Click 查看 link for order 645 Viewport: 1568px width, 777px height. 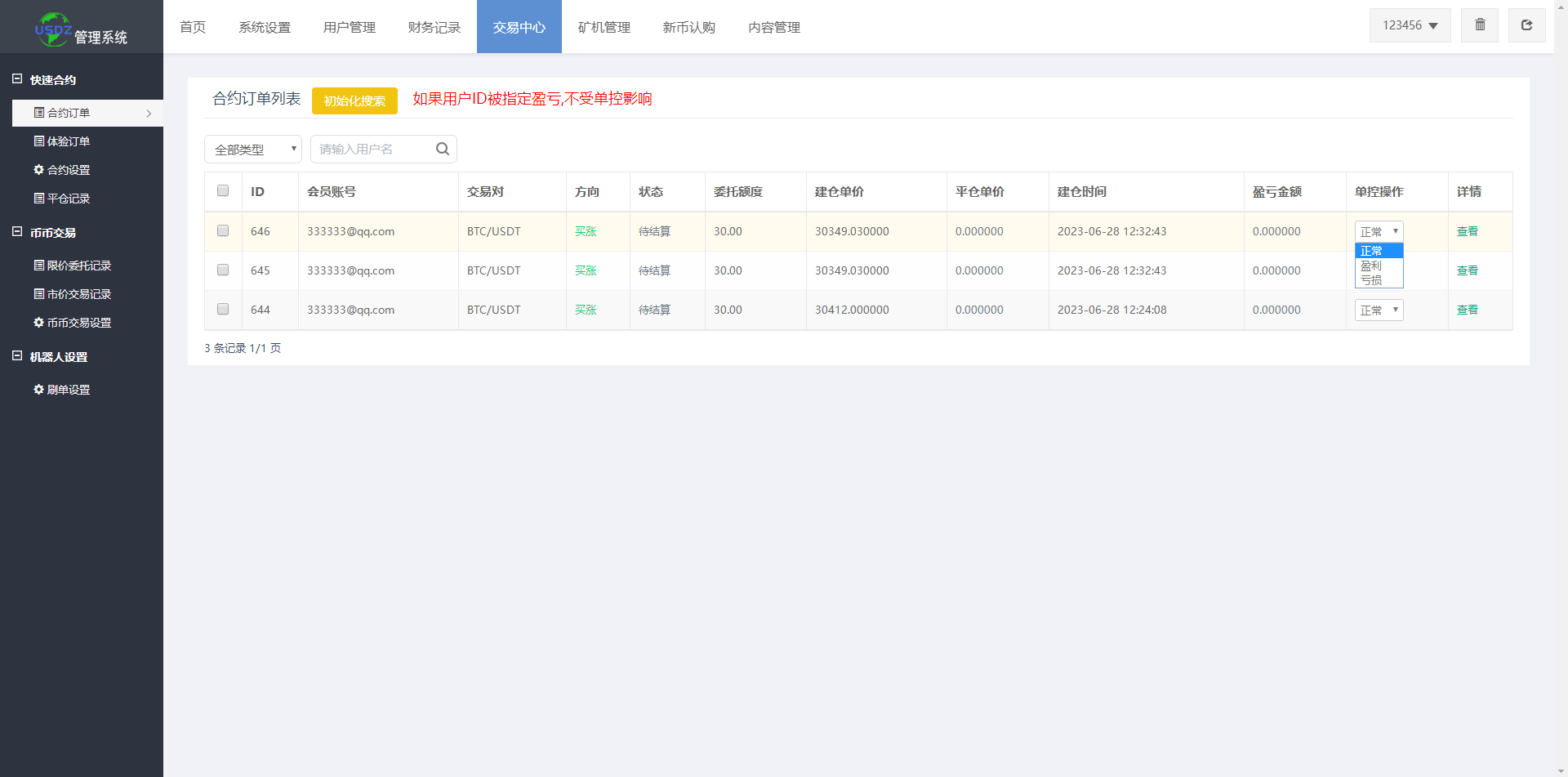1467,270
